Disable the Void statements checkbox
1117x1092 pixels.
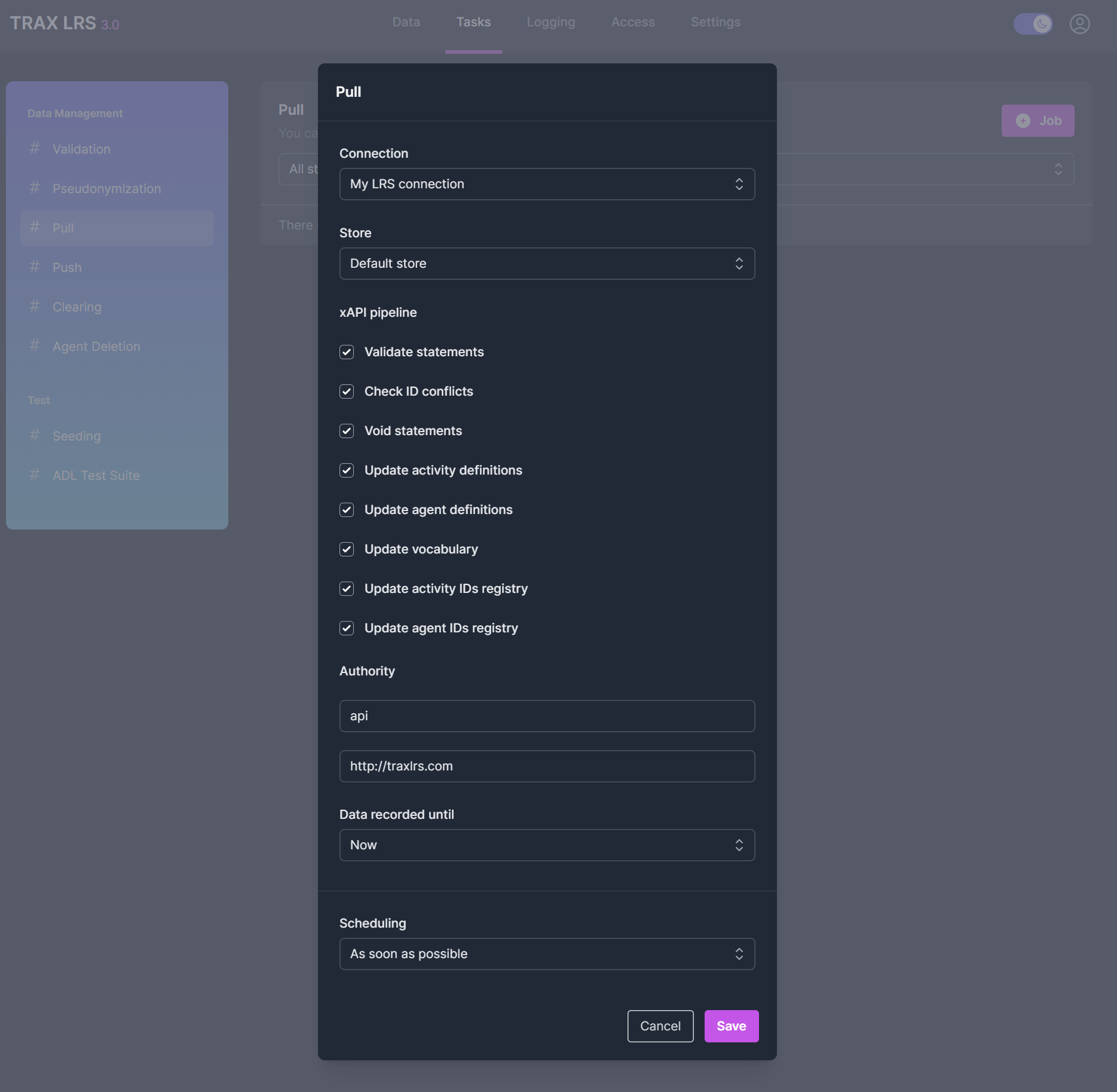coord(347,431)
